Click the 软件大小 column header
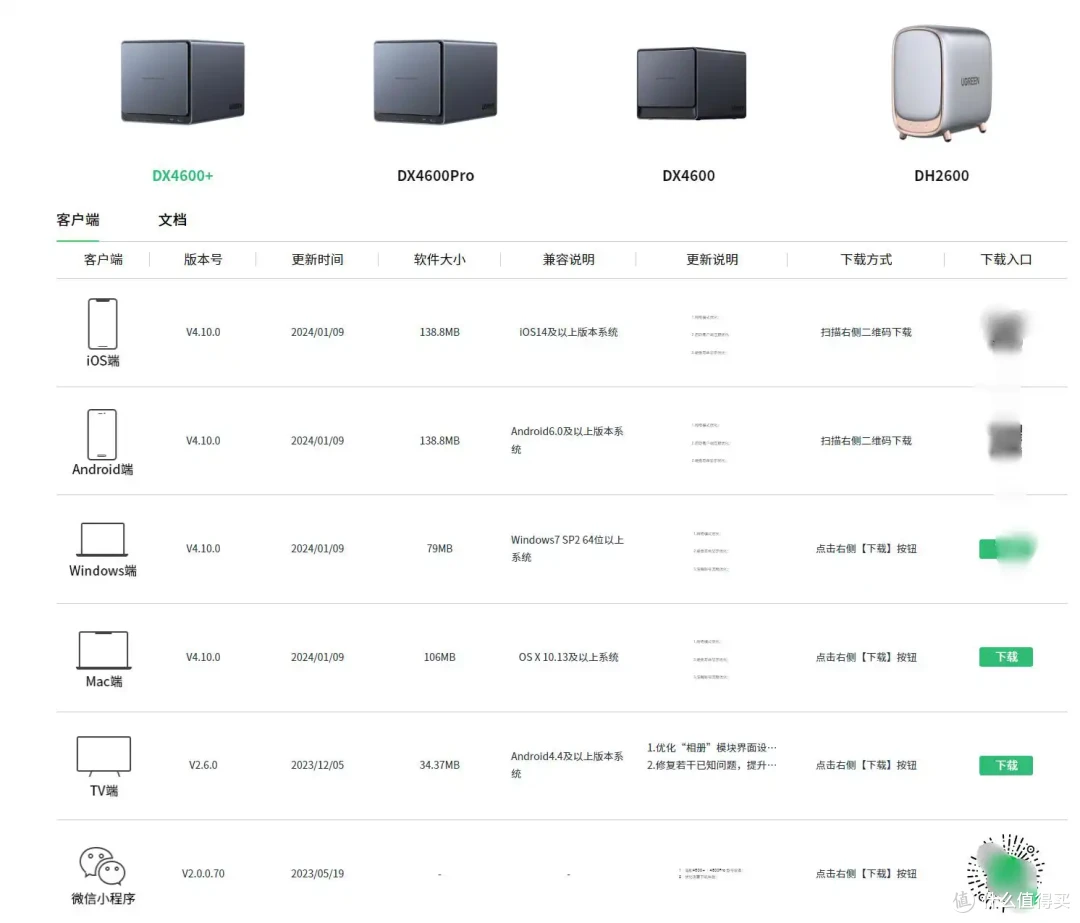The image size is (1080, 923). pyautogui.click(x=439, y=260)
